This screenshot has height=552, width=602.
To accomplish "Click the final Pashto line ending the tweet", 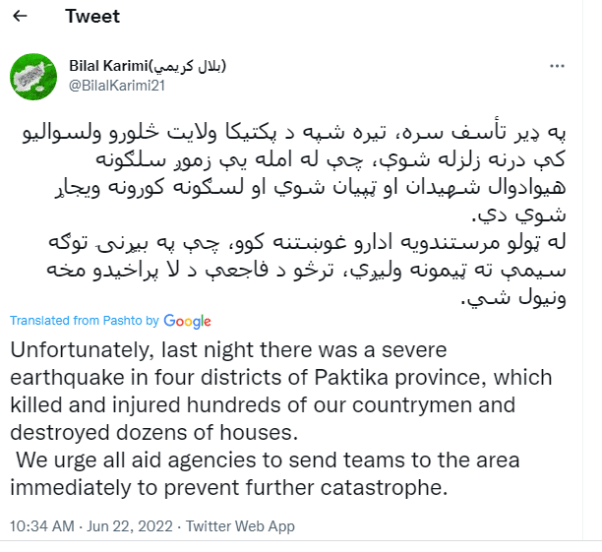I will (x=513, y=297).
